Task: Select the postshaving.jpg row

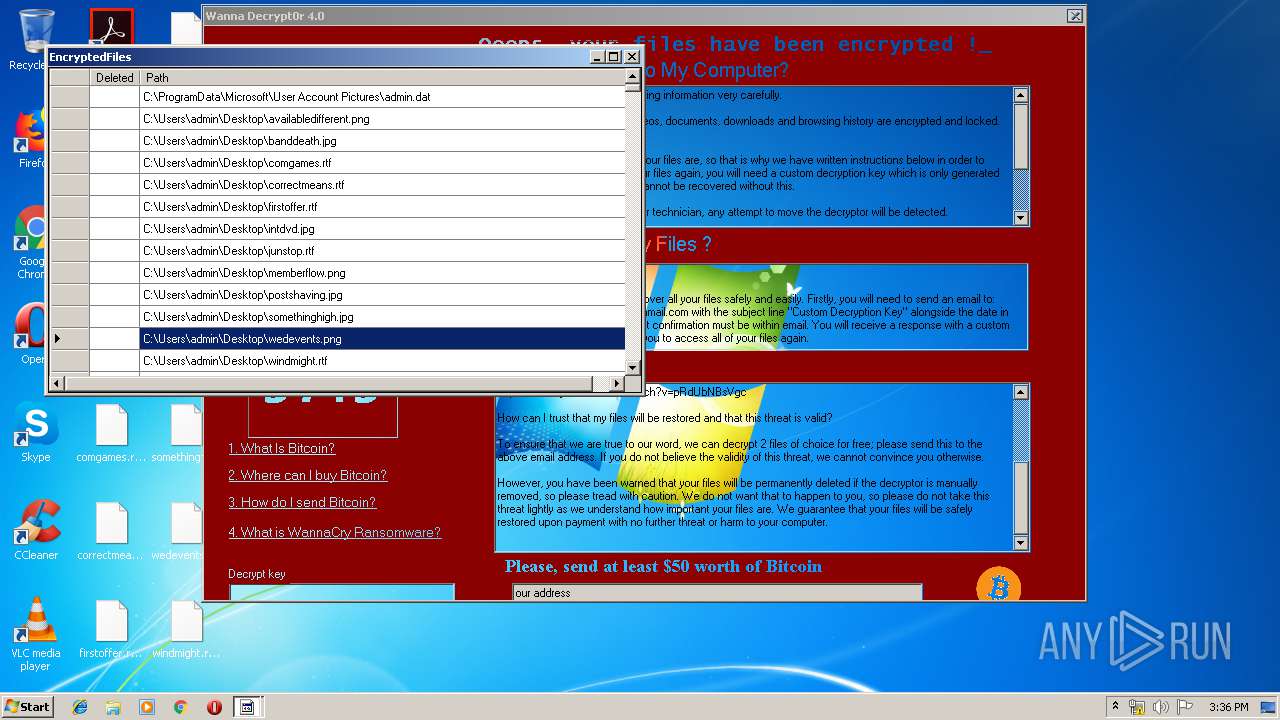Action: tap(382, 295)
